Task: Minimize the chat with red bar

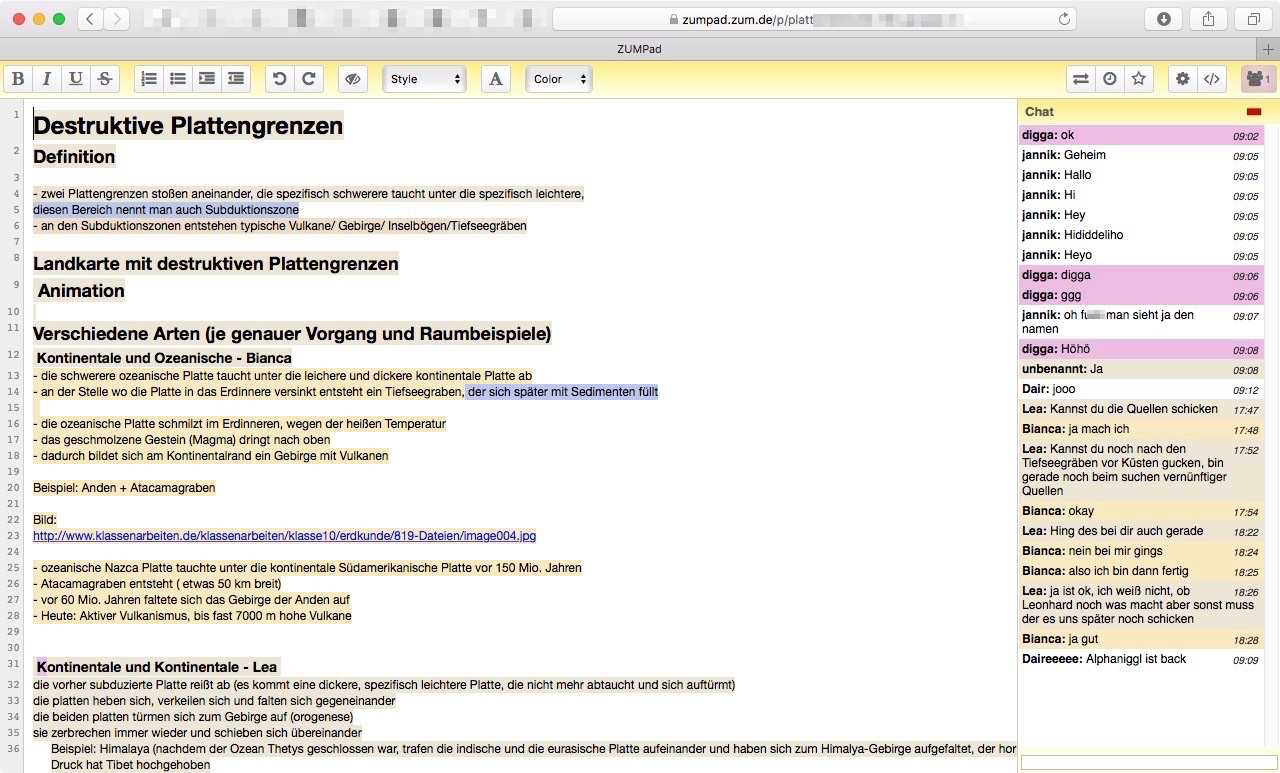Action: (1254, 112)
